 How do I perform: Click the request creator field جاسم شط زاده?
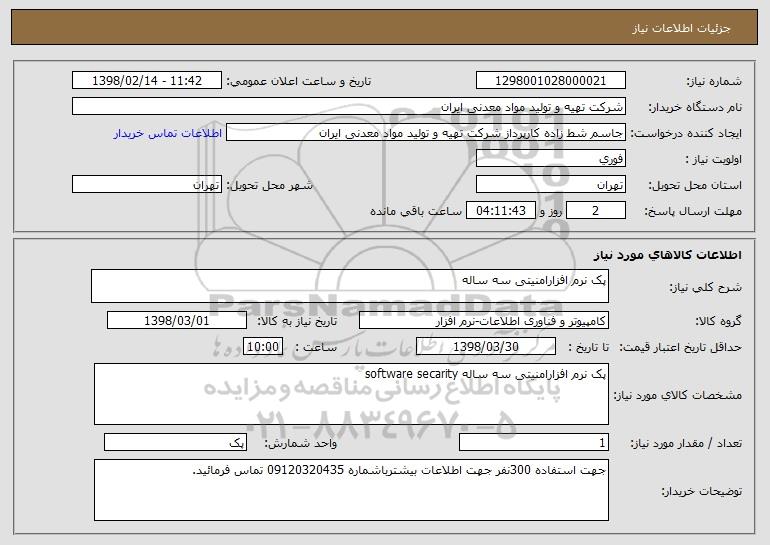(426, 133)
